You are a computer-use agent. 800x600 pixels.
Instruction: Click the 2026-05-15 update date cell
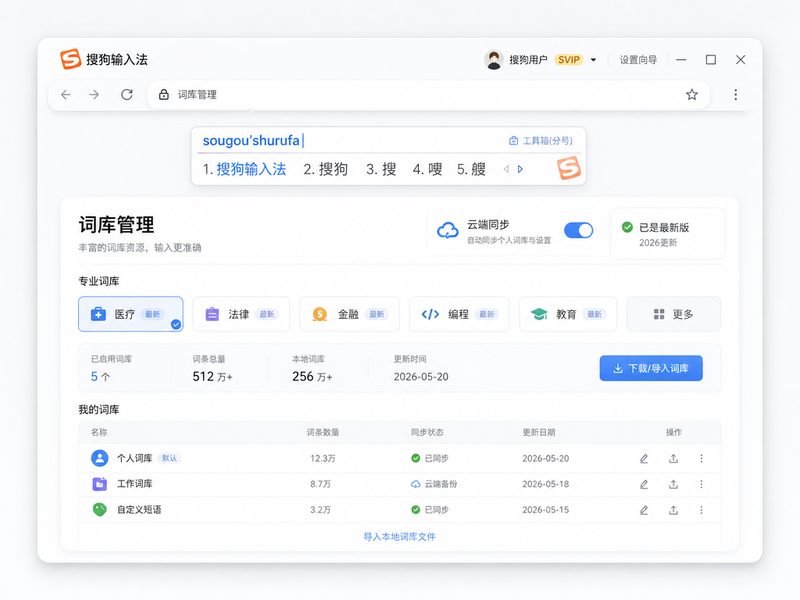coord(545,510)
